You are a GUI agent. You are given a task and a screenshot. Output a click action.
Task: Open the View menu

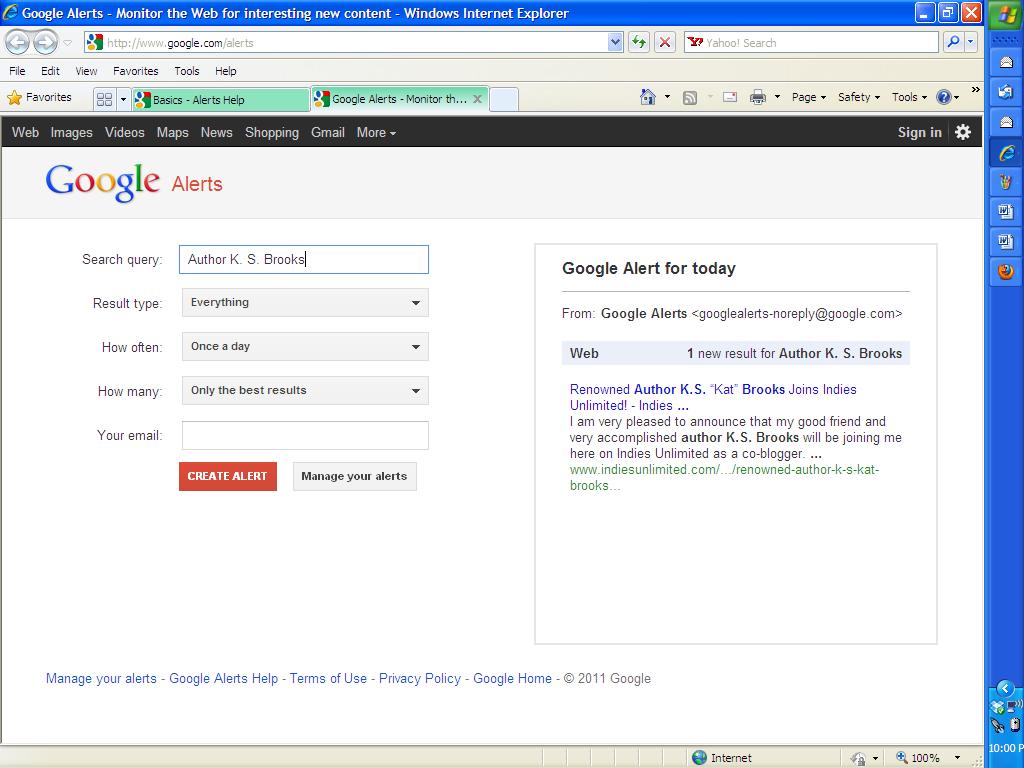tap(86, 71)
